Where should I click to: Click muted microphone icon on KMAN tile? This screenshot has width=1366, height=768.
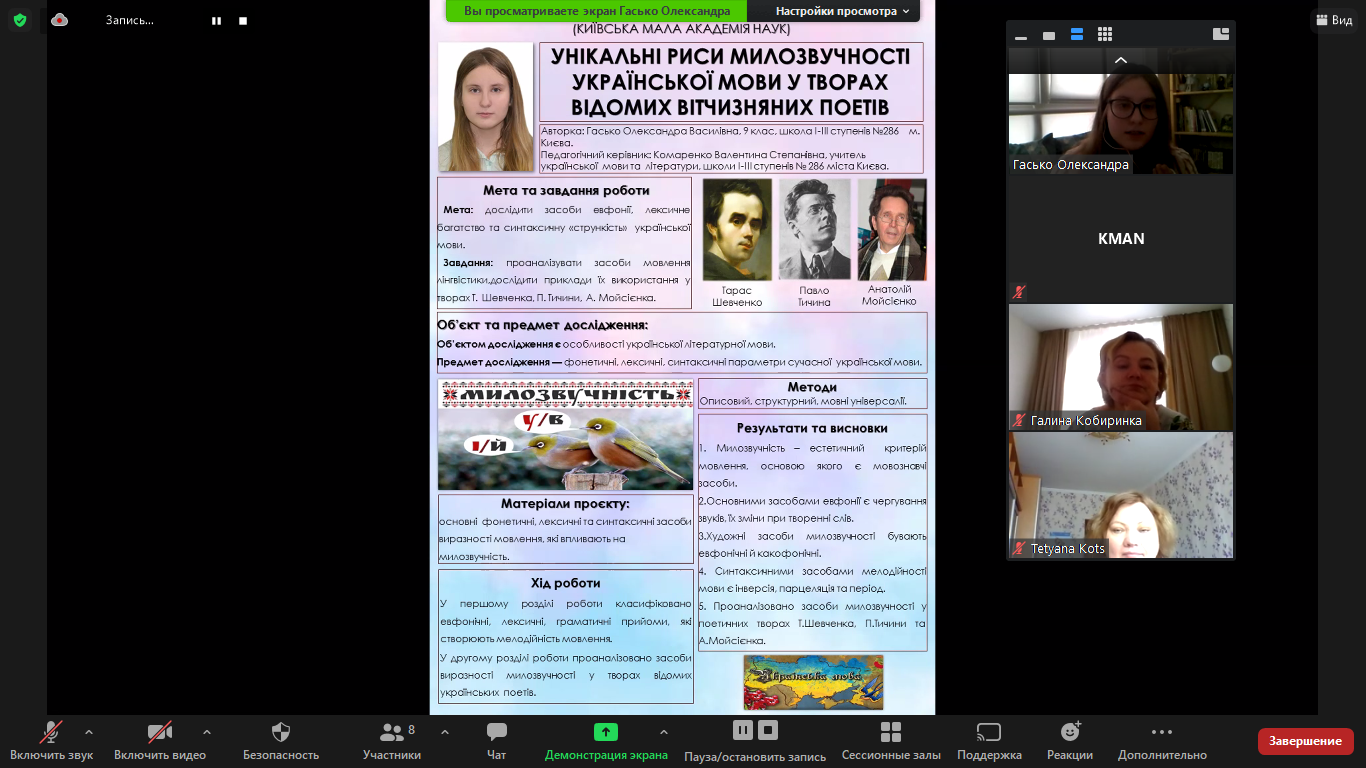click(x=1019, y=292)
